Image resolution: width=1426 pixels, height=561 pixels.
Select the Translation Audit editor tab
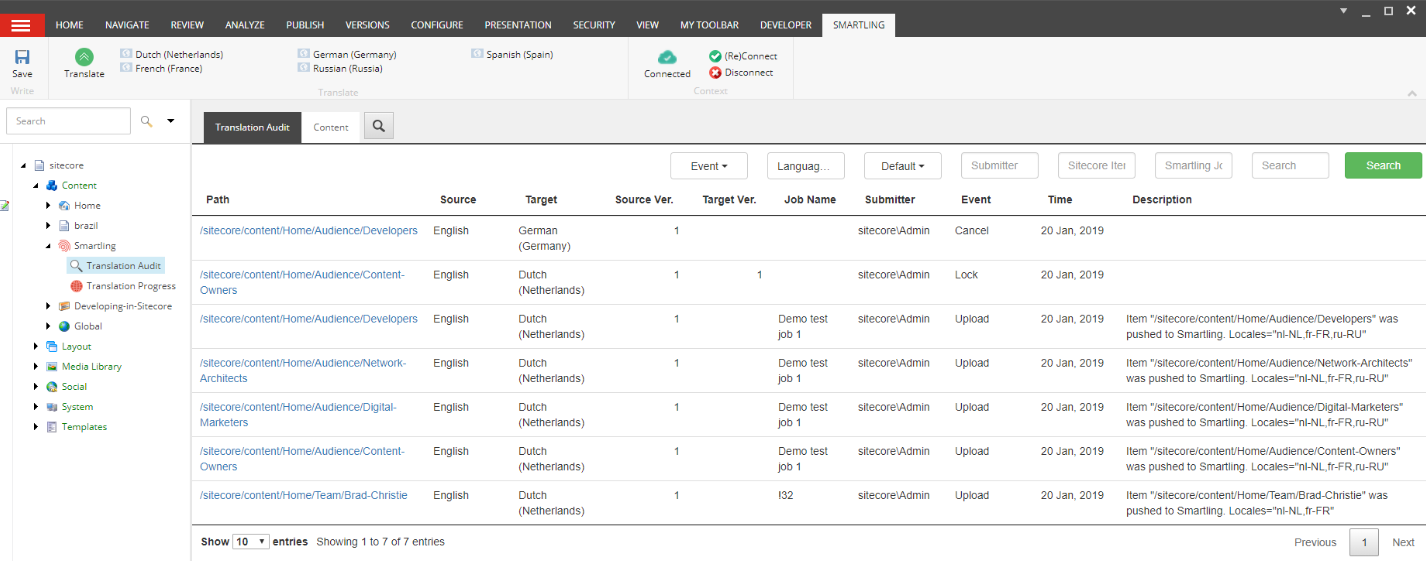[252, 127]
